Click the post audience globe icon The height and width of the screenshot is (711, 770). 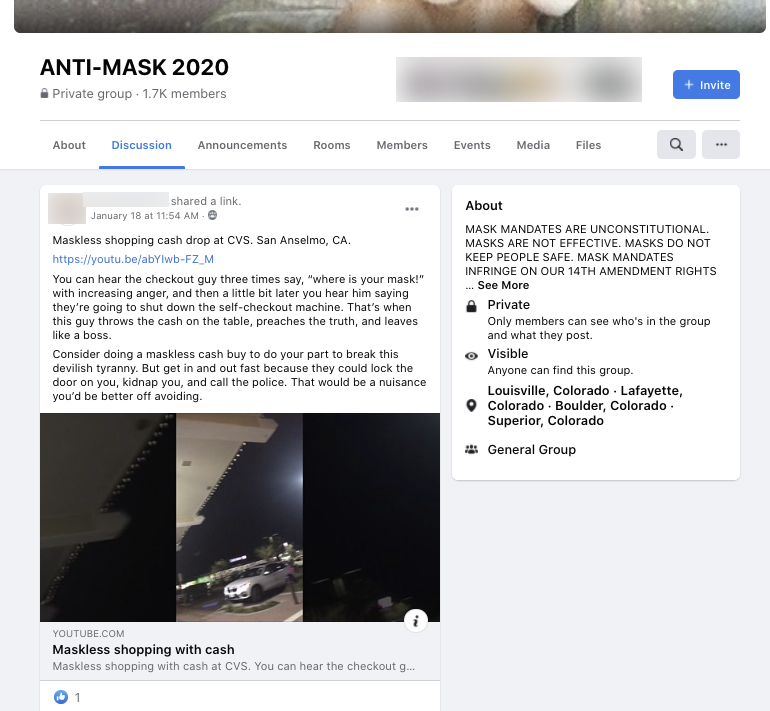[x=213, y=215]
